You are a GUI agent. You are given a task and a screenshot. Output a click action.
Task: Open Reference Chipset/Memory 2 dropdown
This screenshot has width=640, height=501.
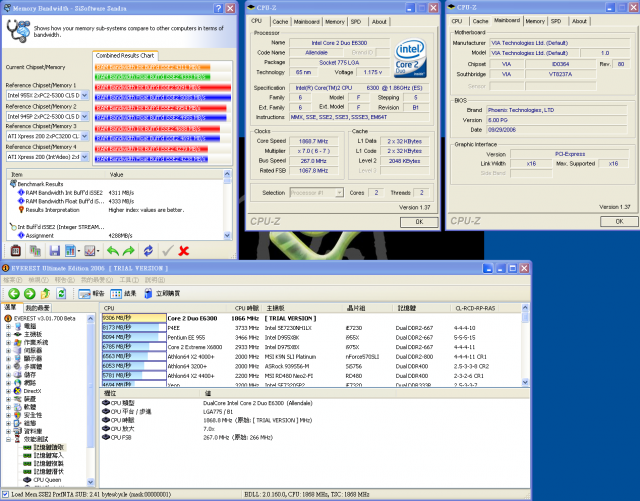84,116
